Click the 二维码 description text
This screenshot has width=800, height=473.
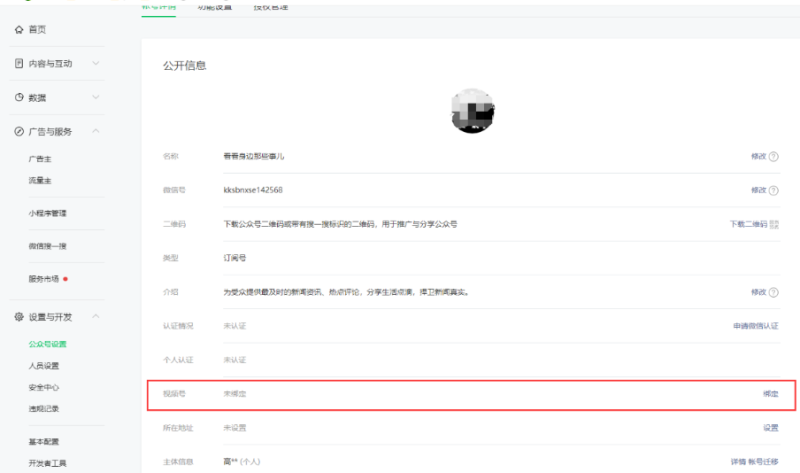pyautogui.click(x=340, y=225)
